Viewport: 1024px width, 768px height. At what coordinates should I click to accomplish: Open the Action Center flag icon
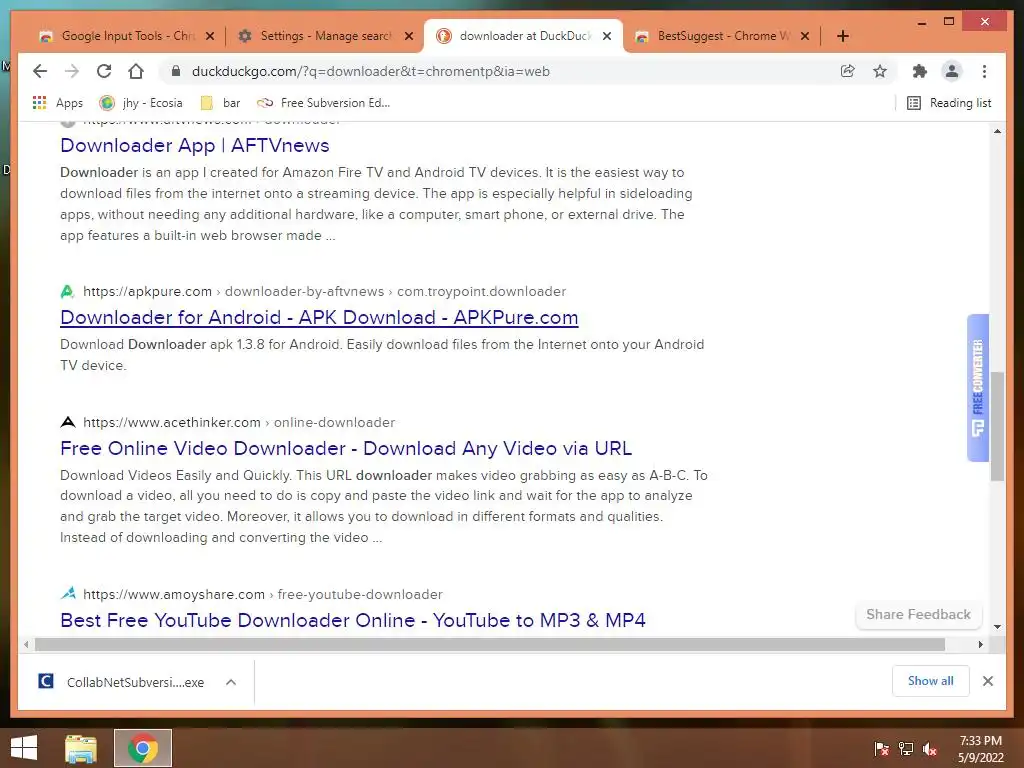point(882,749)
